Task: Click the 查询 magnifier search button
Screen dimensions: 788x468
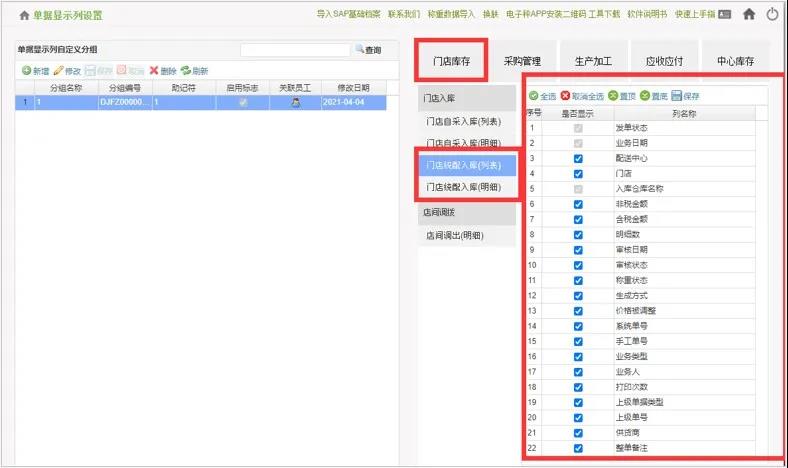Action: (368, 50)
